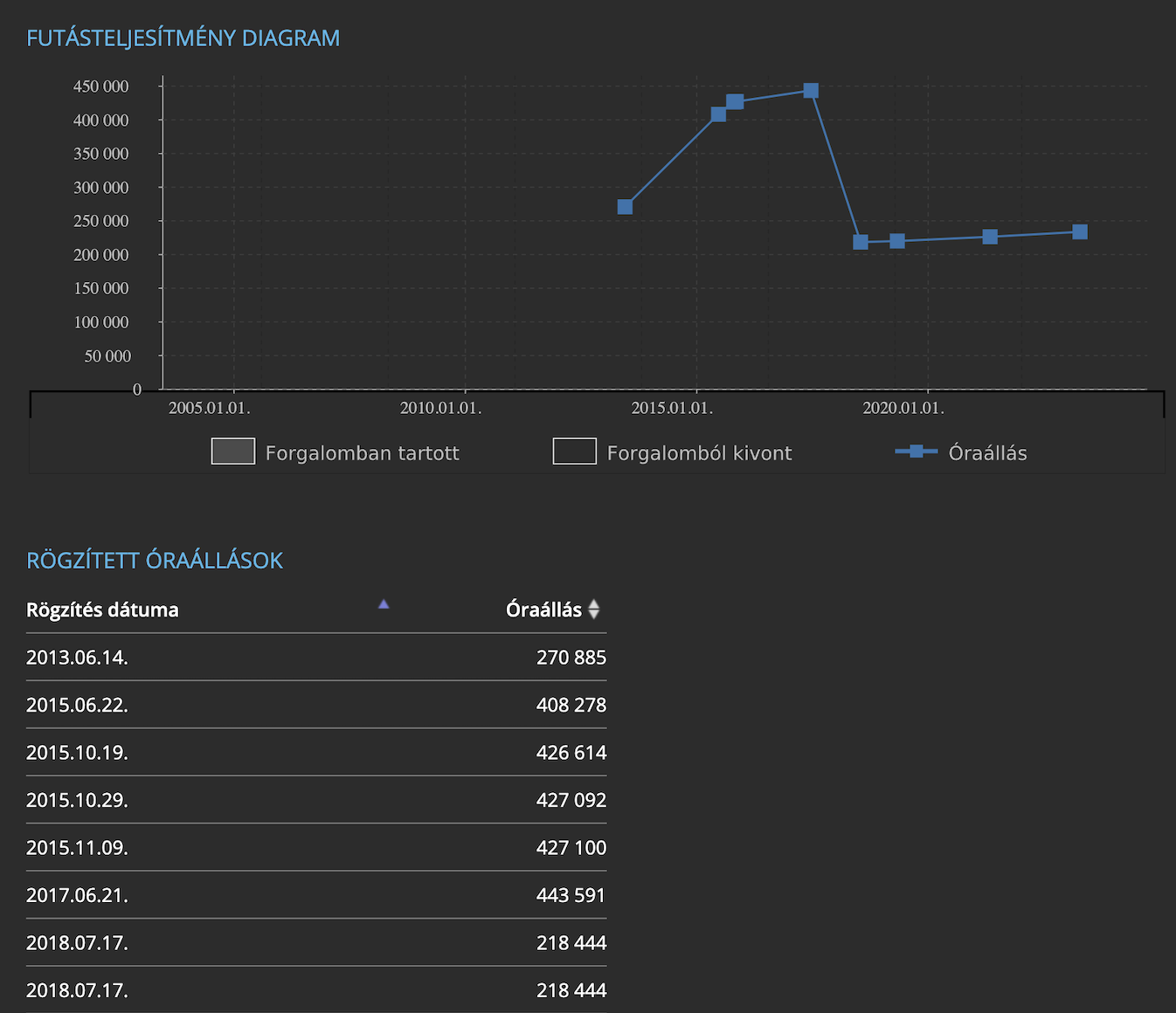Click the date cell 2015.06.22.
Image resolution: width=1176 pixels, height=1013 pixels.
(77, 705)
